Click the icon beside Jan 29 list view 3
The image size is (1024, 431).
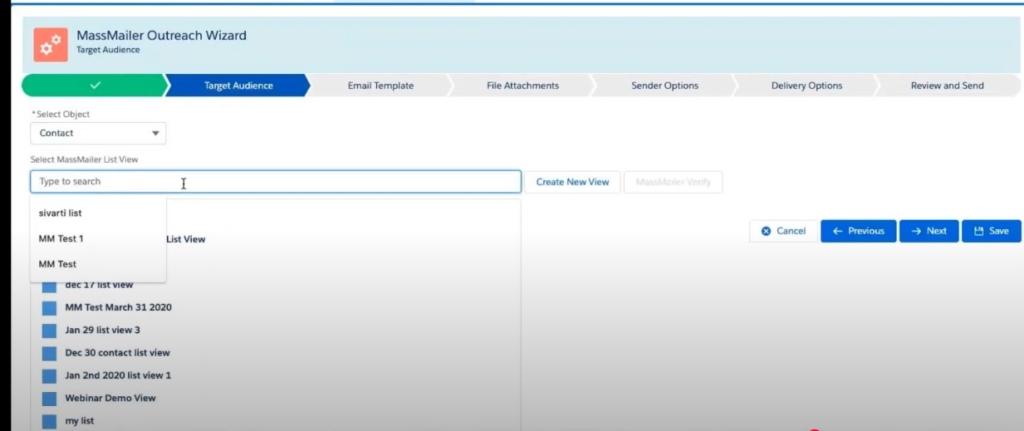coord(50,330)
